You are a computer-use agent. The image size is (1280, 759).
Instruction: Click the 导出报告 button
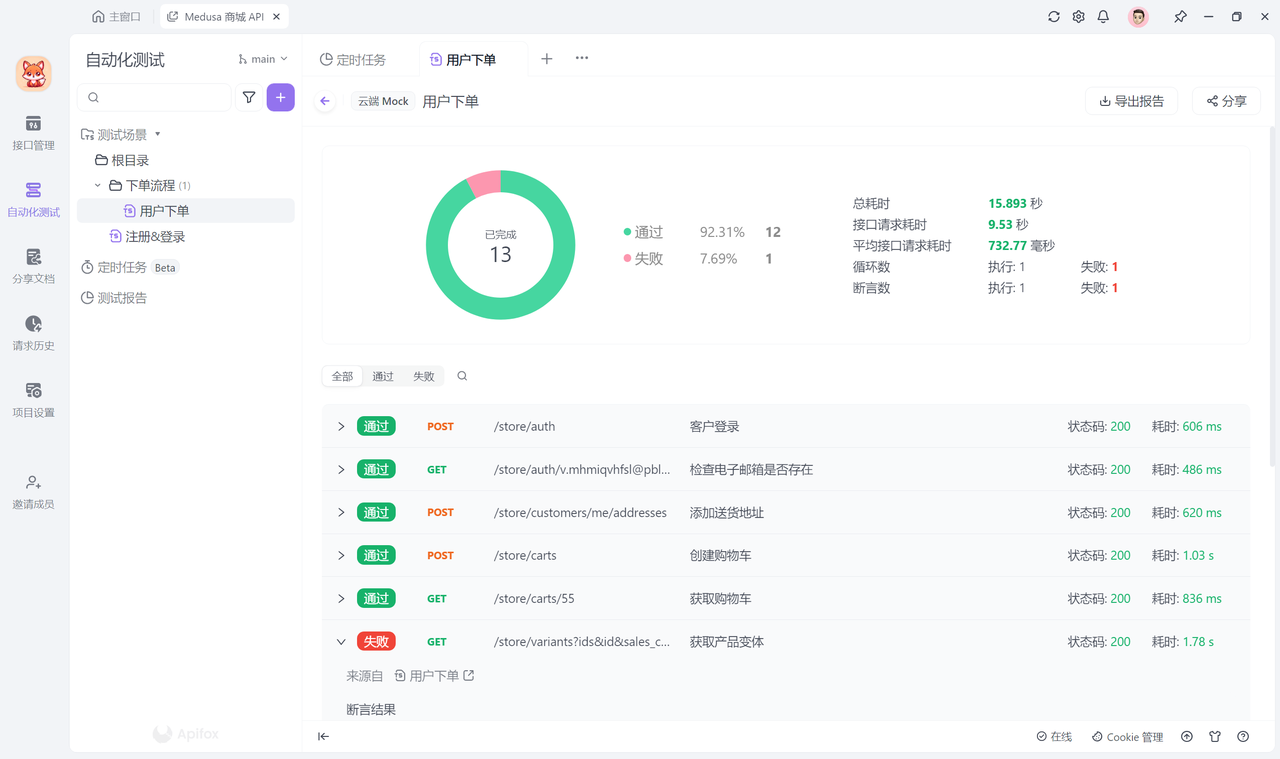pyautogui.click(x=1132, y=101)
